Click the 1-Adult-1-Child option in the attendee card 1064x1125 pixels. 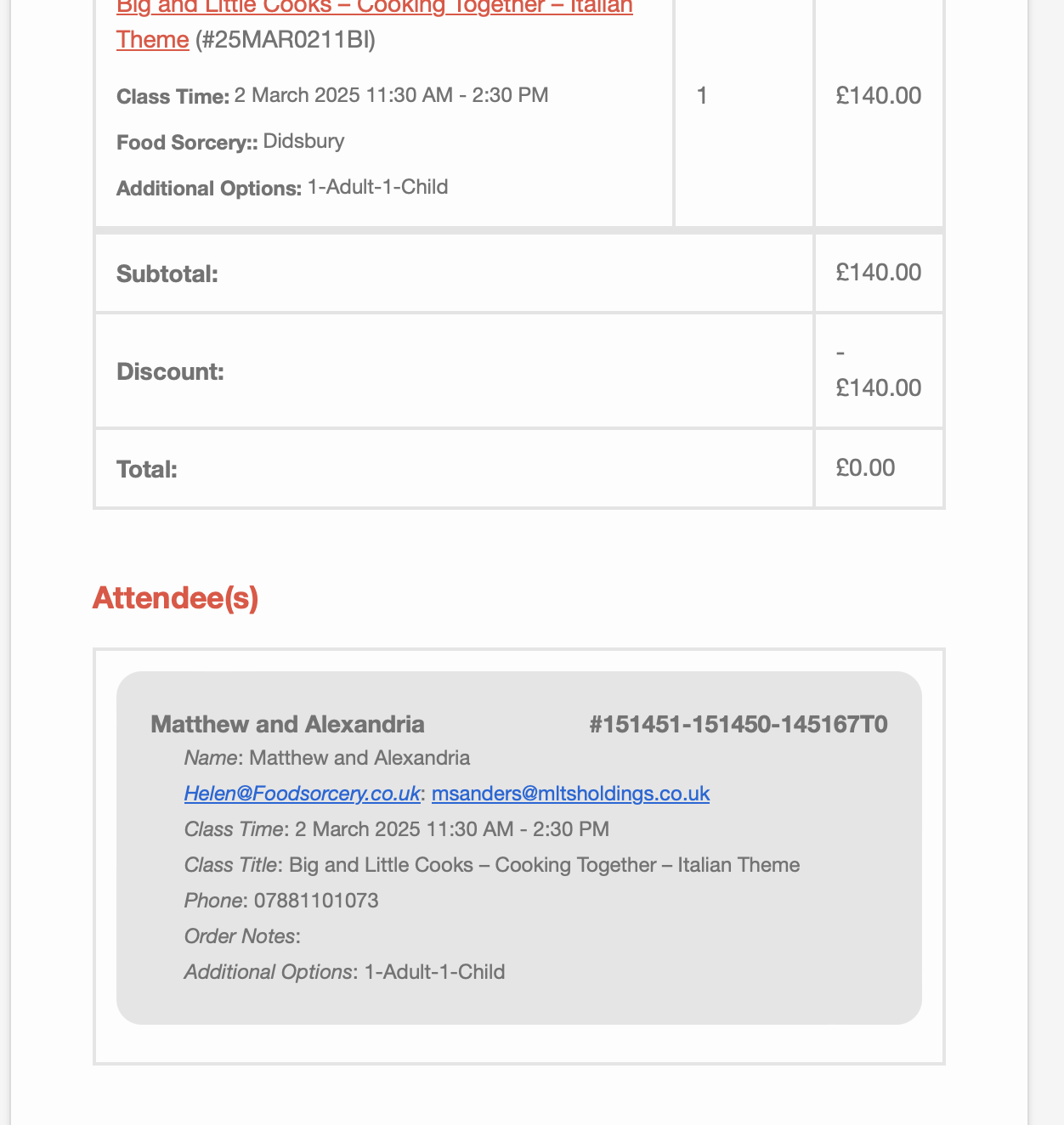(434, 972)
